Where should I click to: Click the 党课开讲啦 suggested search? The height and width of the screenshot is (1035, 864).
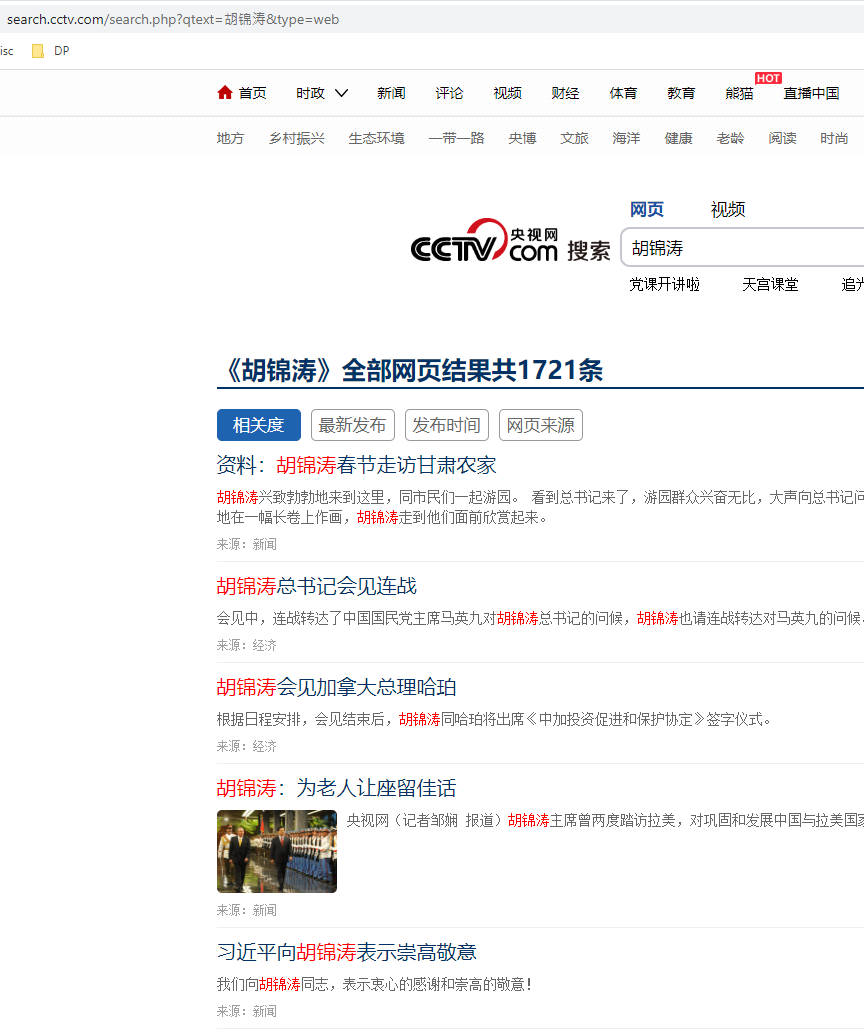(x=665, y=284)
